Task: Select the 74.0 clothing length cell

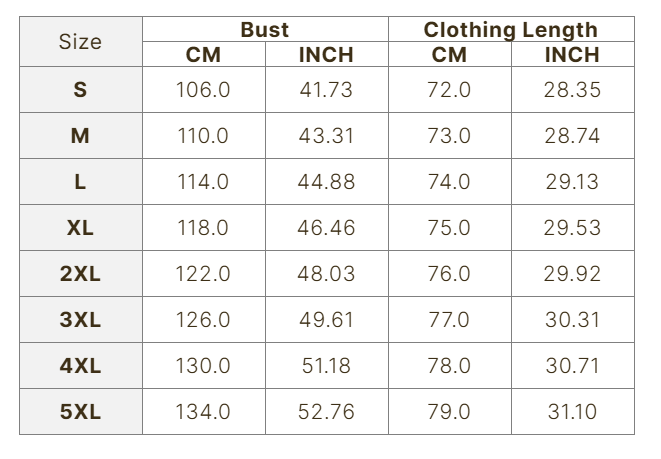Action: (x=449, y=182)
